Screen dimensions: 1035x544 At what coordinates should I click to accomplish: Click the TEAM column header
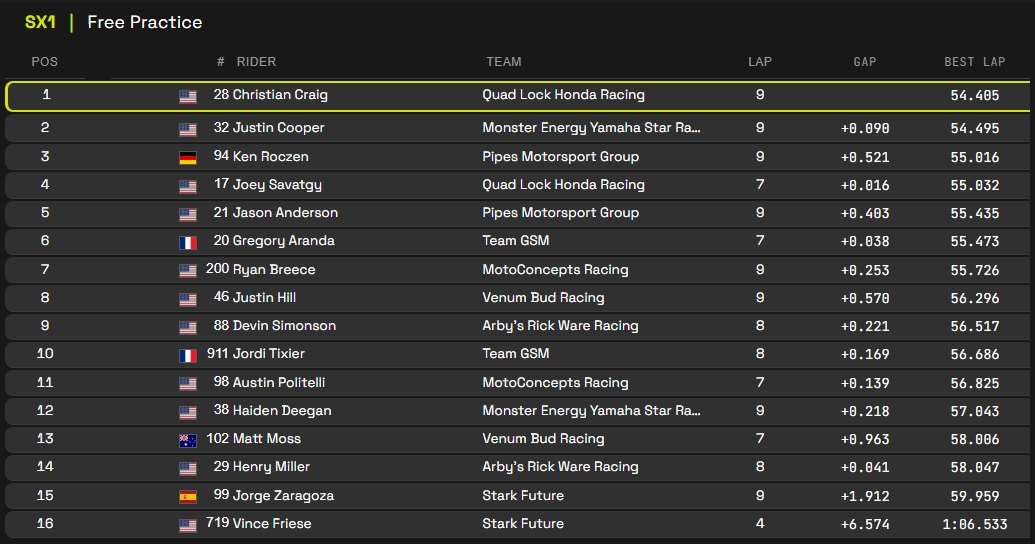504,62
